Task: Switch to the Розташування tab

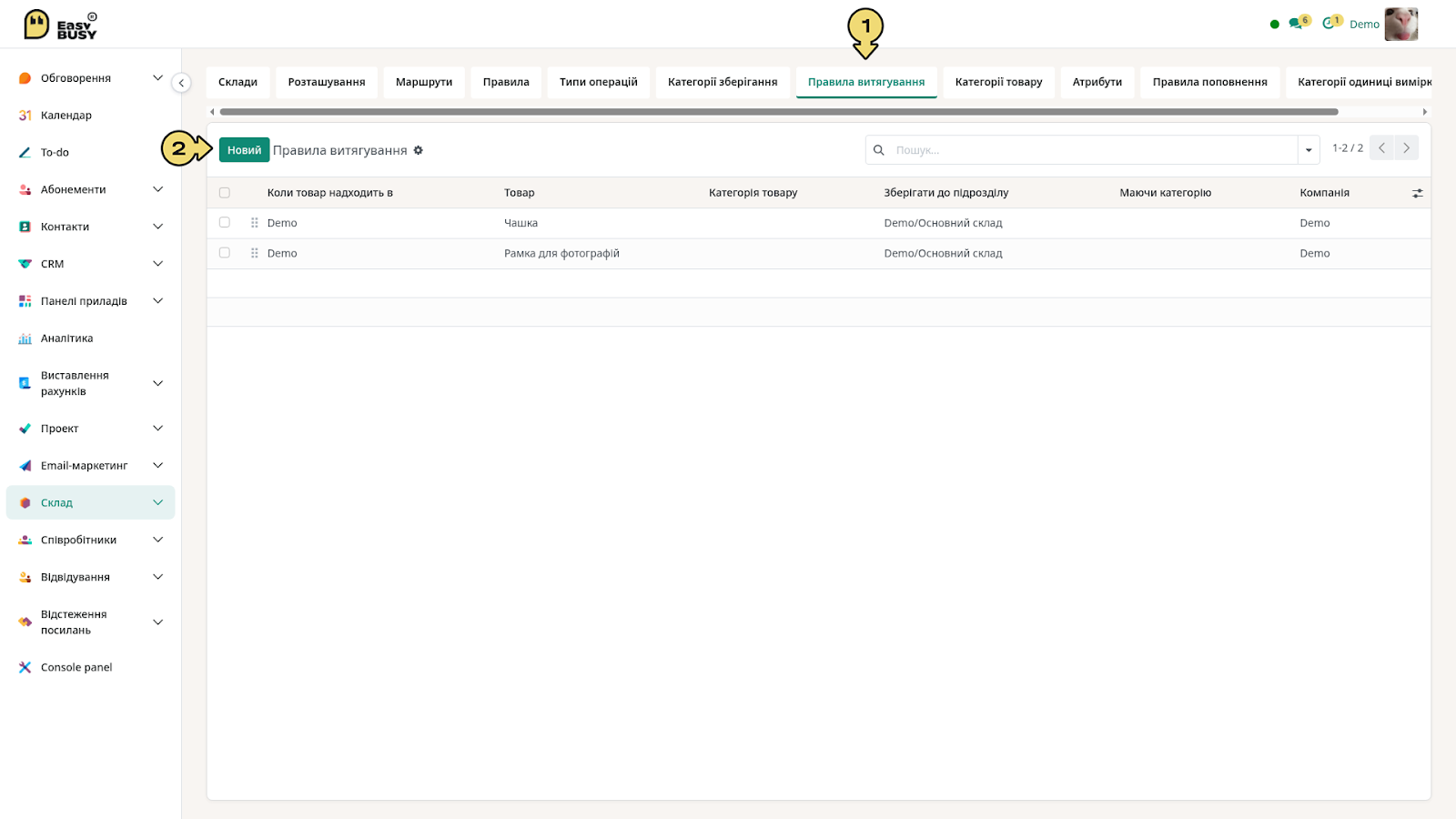Action: pos(327,82)
